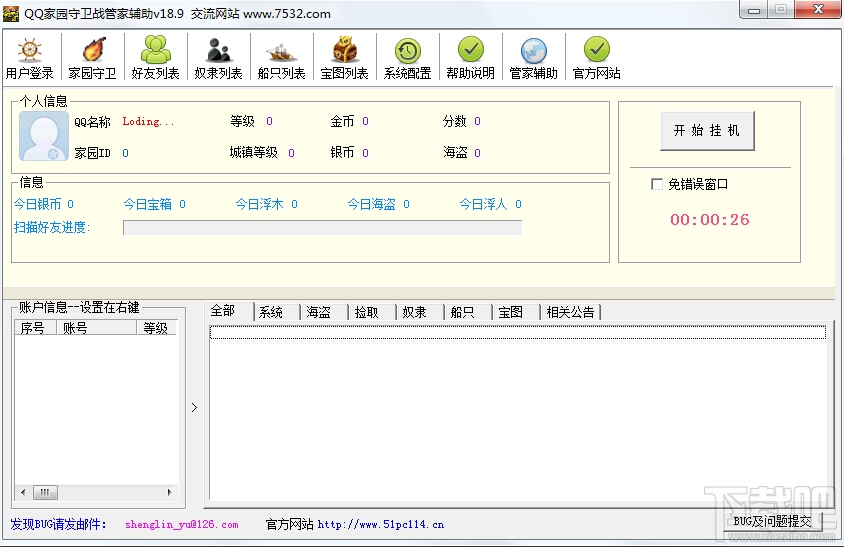Click the account list scrollbar left arrow

(23, 492)
